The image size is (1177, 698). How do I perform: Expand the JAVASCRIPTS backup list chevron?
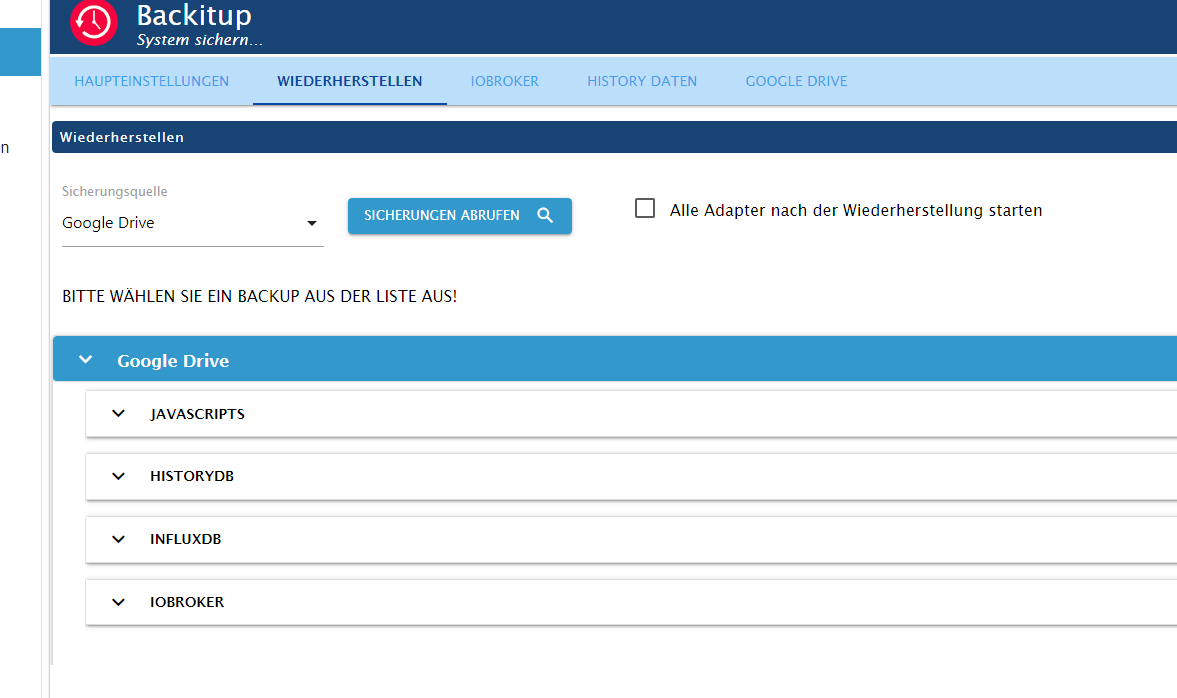pyautogui.click(x=119, y=414)
